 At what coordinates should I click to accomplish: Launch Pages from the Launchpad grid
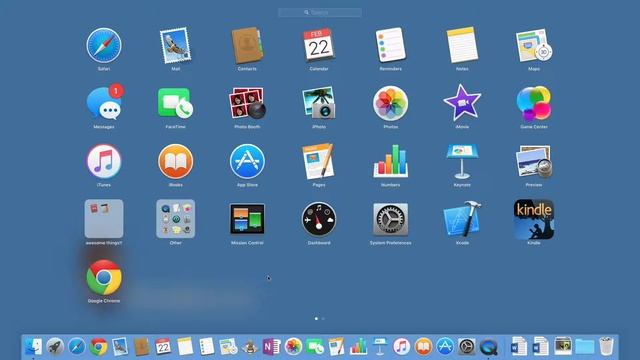319,161
